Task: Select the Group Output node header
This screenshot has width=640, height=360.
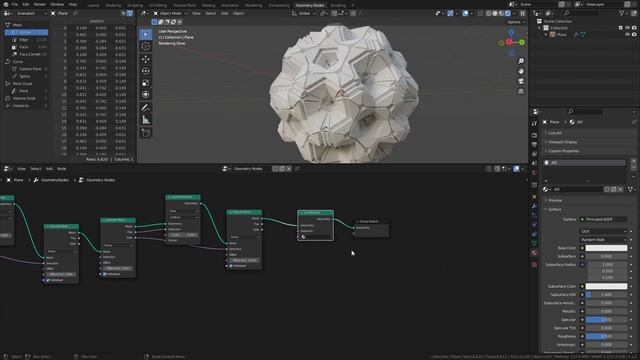Action: pos(371,221)
